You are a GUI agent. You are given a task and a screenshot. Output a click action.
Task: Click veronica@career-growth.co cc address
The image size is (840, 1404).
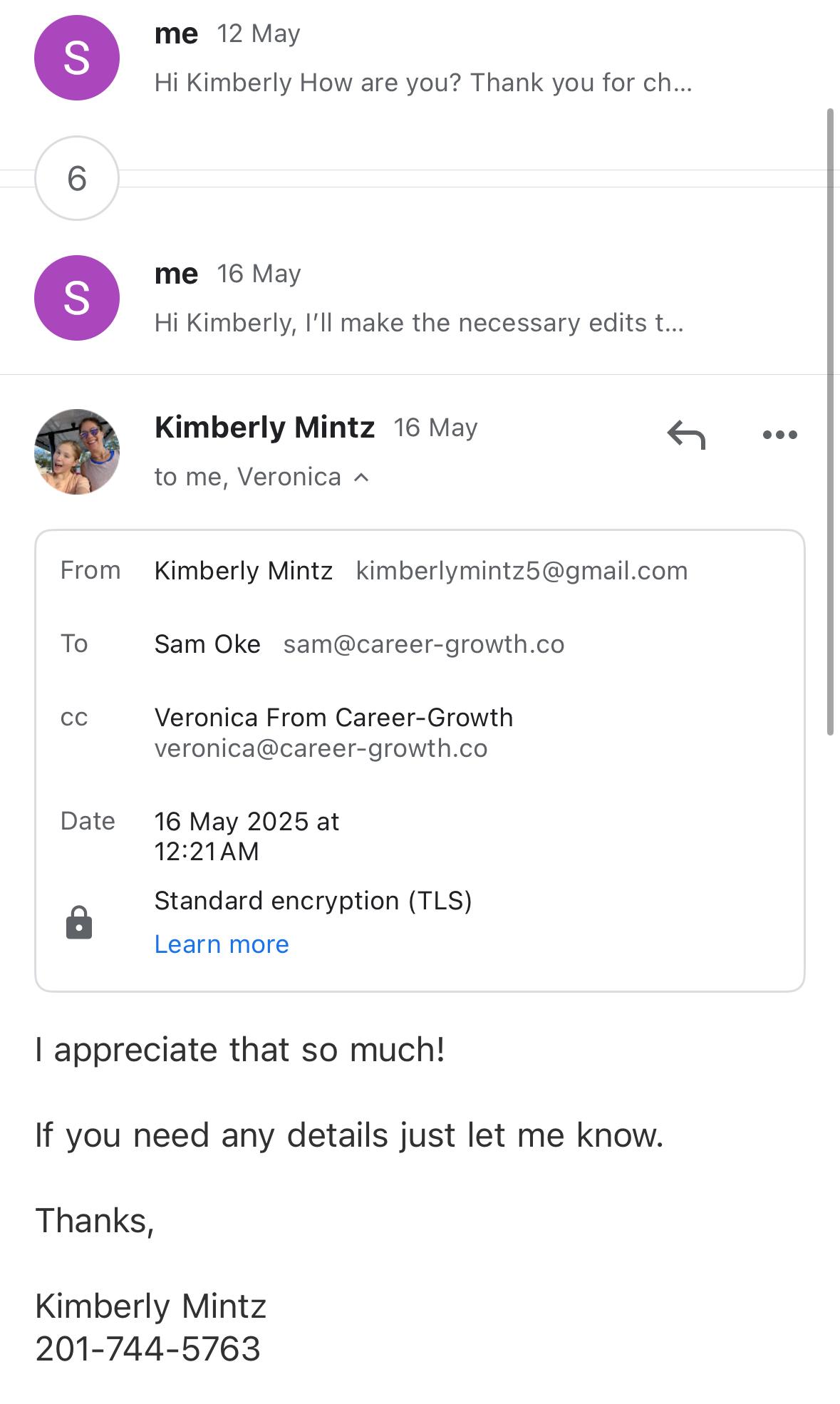(321, 748)
